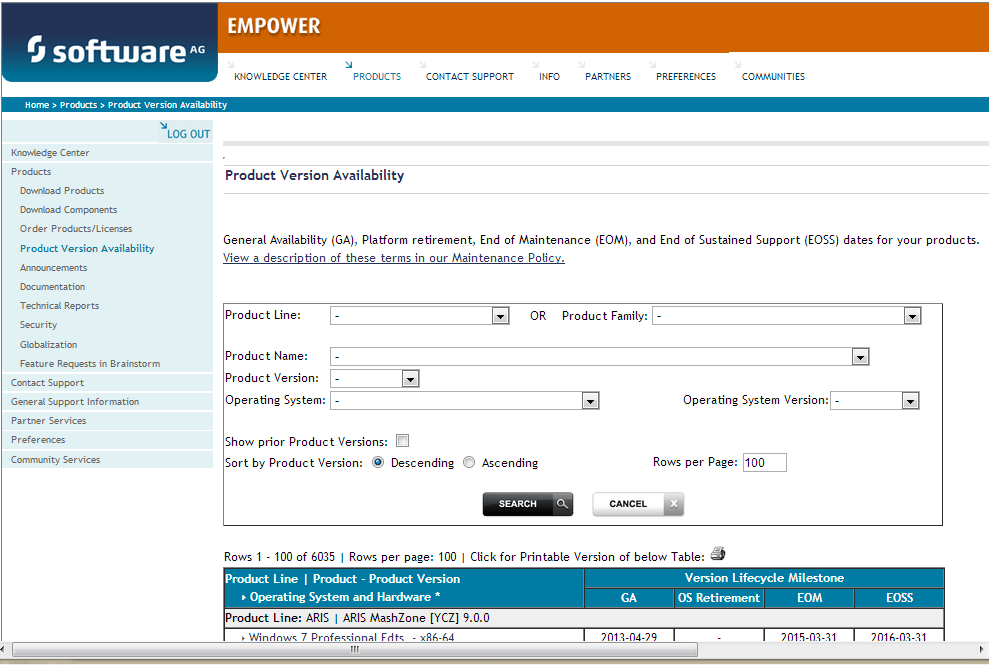989x665 pixels.
Task: Click the LOG OUT arrow icon
Action: [163, 128]
